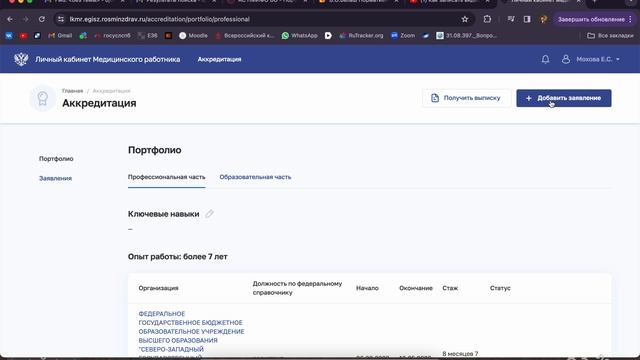Screen dimensions: 640x360
Task: Click the Начало column header
Action: [x=367, y=288]
